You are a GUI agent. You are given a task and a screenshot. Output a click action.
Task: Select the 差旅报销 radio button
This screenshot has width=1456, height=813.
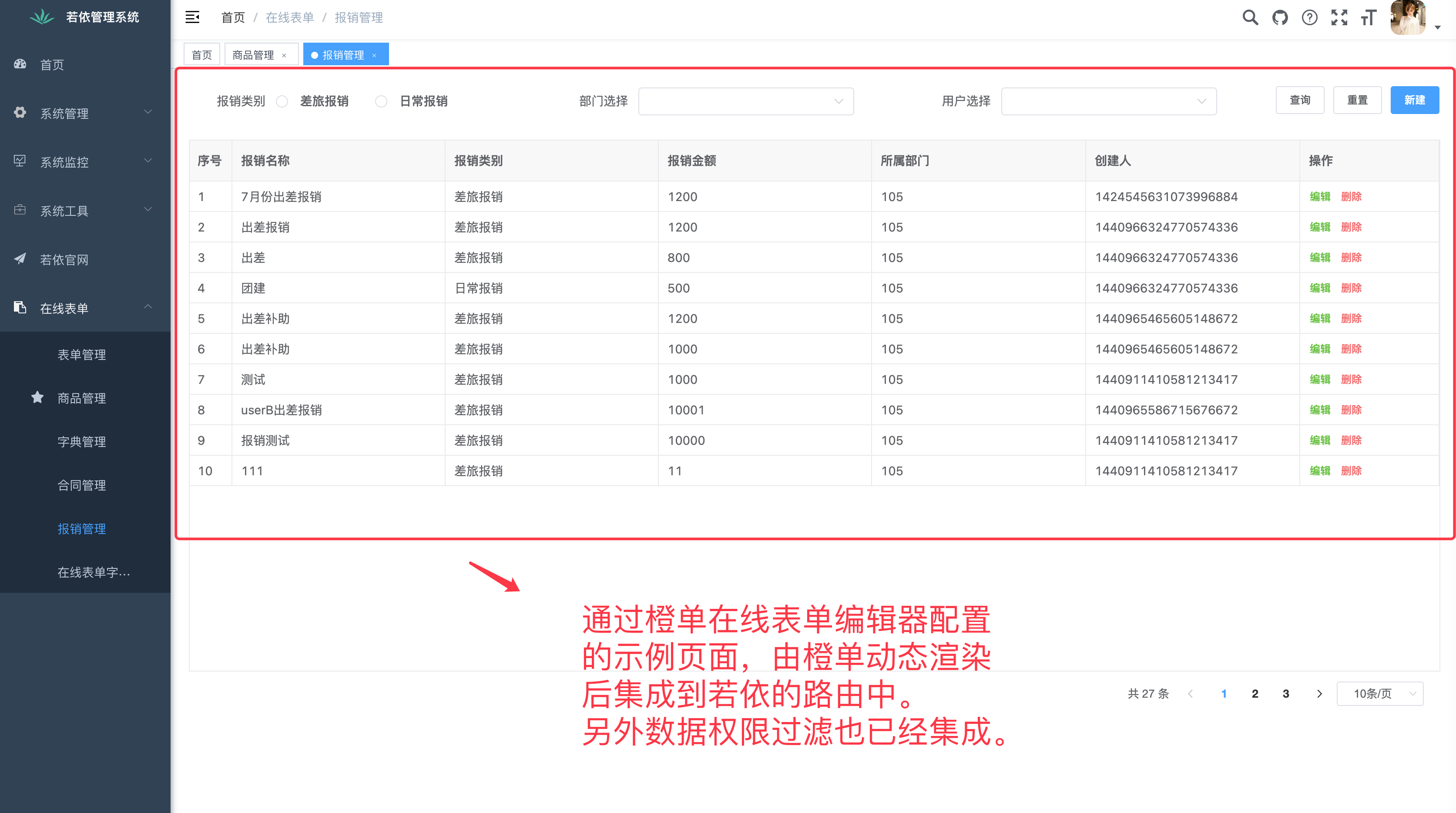(282, 101)
